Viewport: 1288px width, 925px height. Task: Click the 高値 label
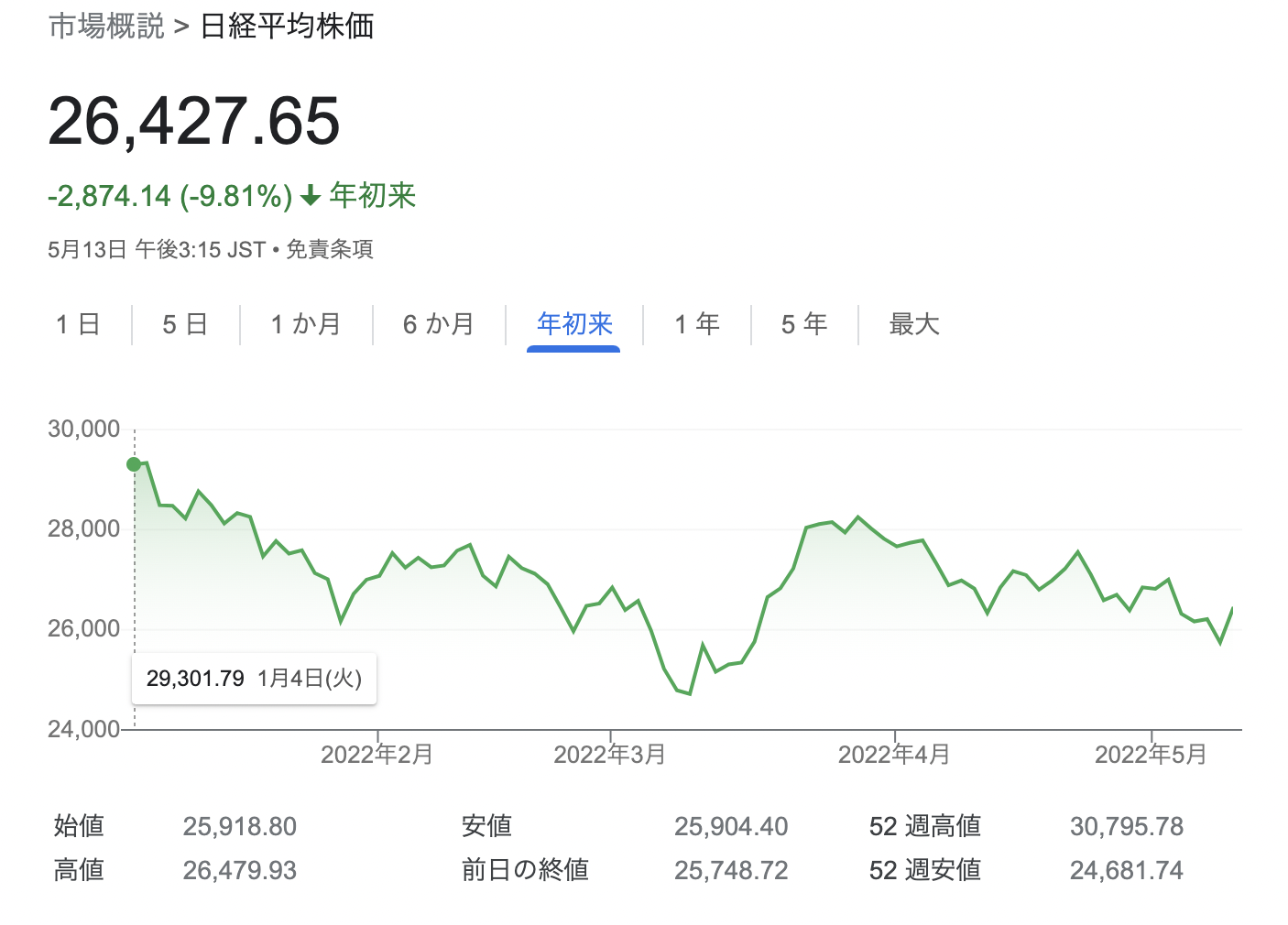click(x=80, y=869)
